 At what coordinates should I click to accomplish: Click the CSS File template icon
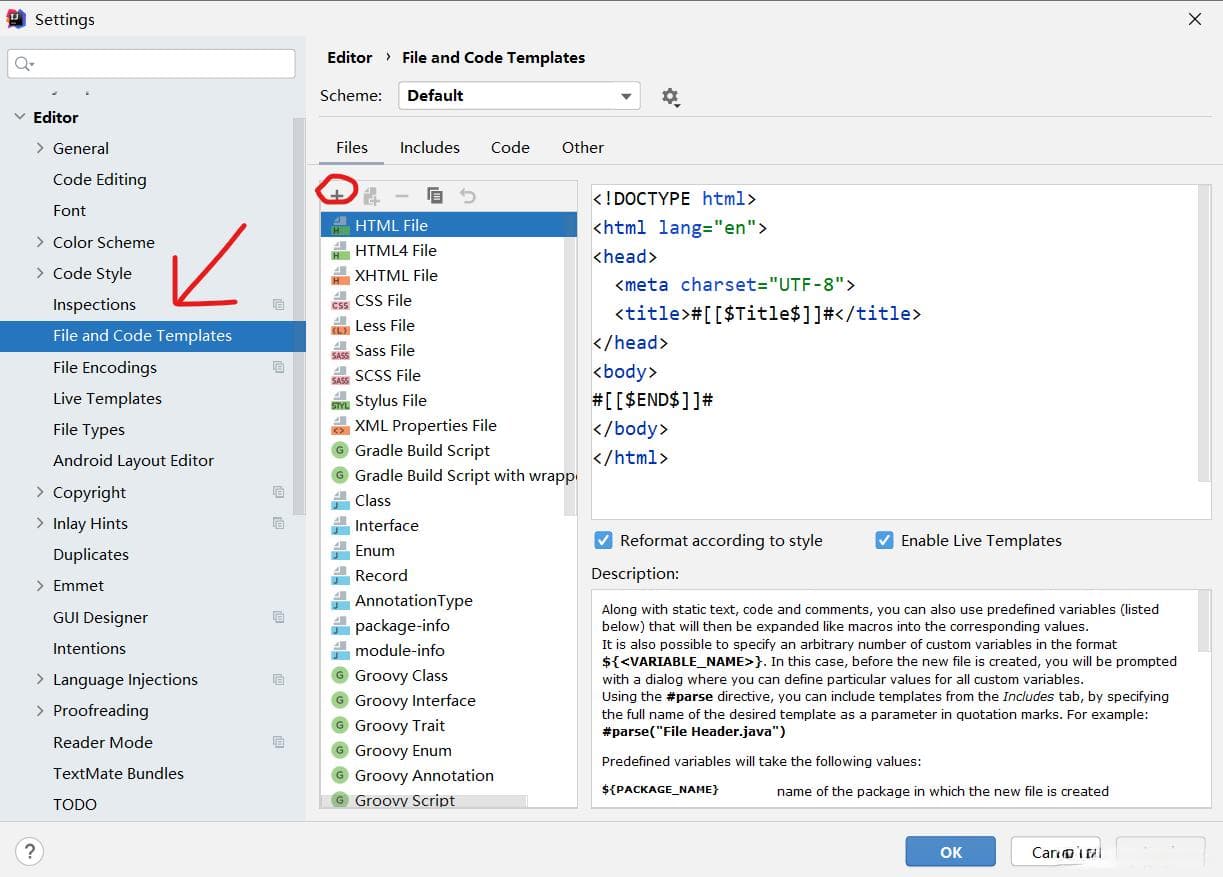pyautogui.click(x=340, y=300)
